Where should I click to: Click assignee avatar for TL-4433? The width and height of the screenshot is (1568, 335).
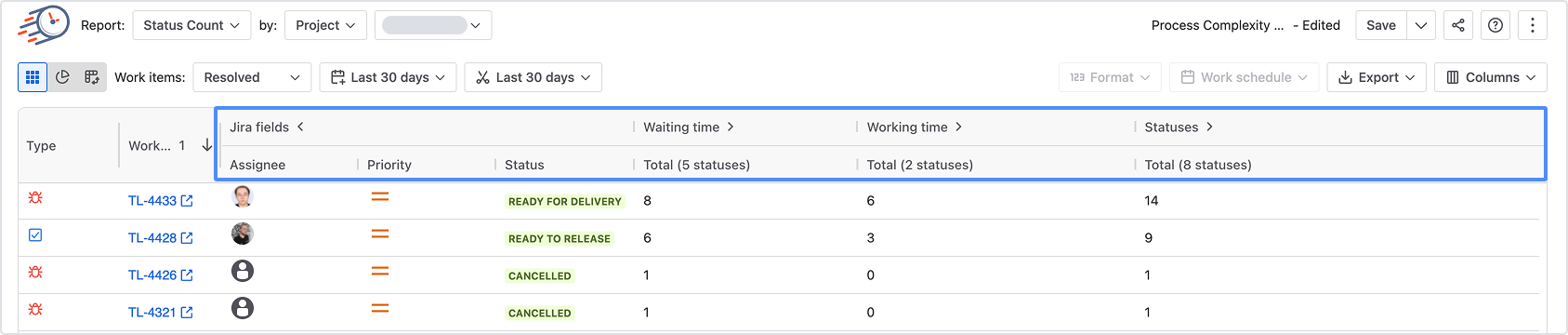click(x=243, y=196)
